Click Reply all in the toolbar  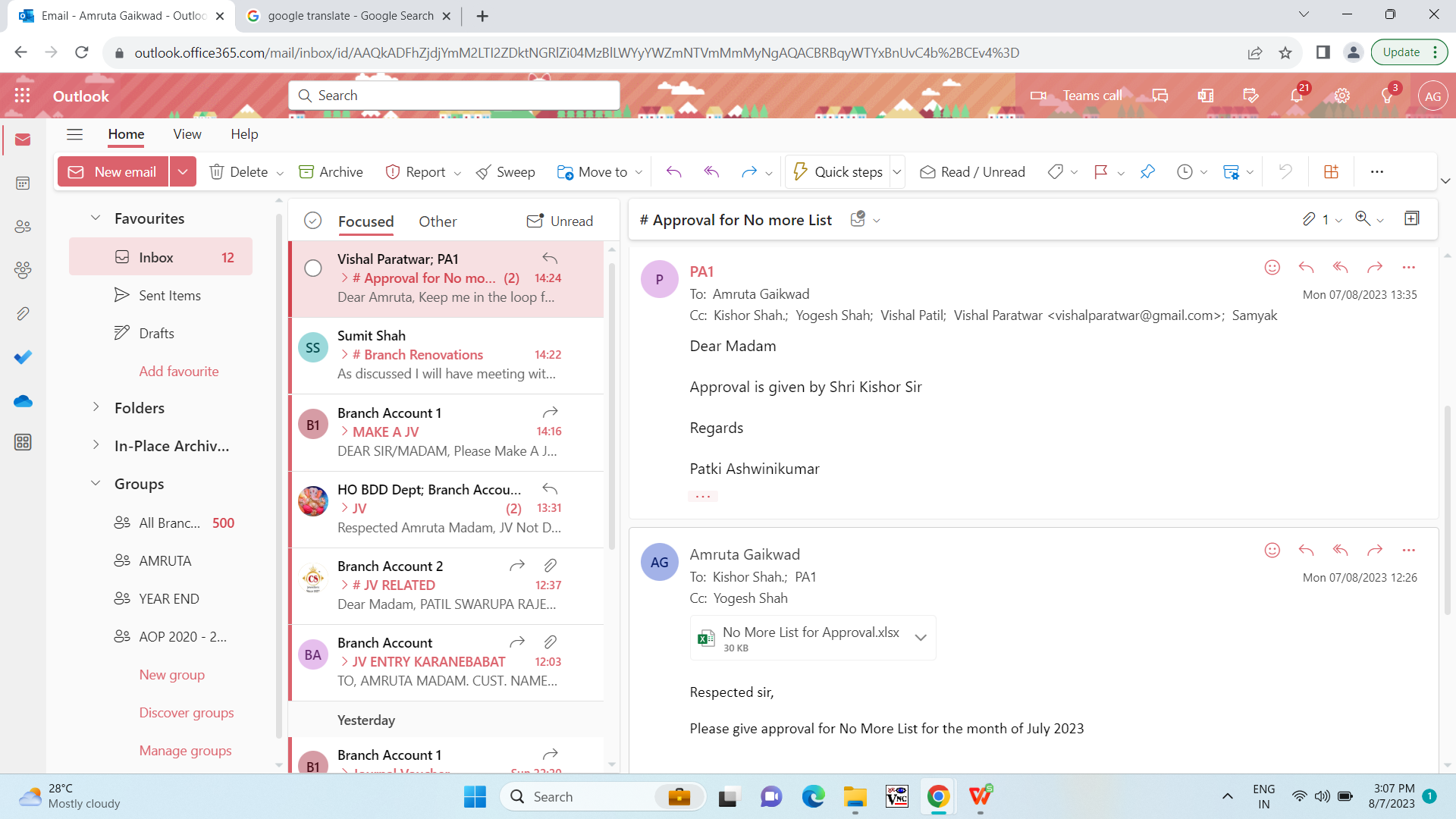click(x=711, y=172)
